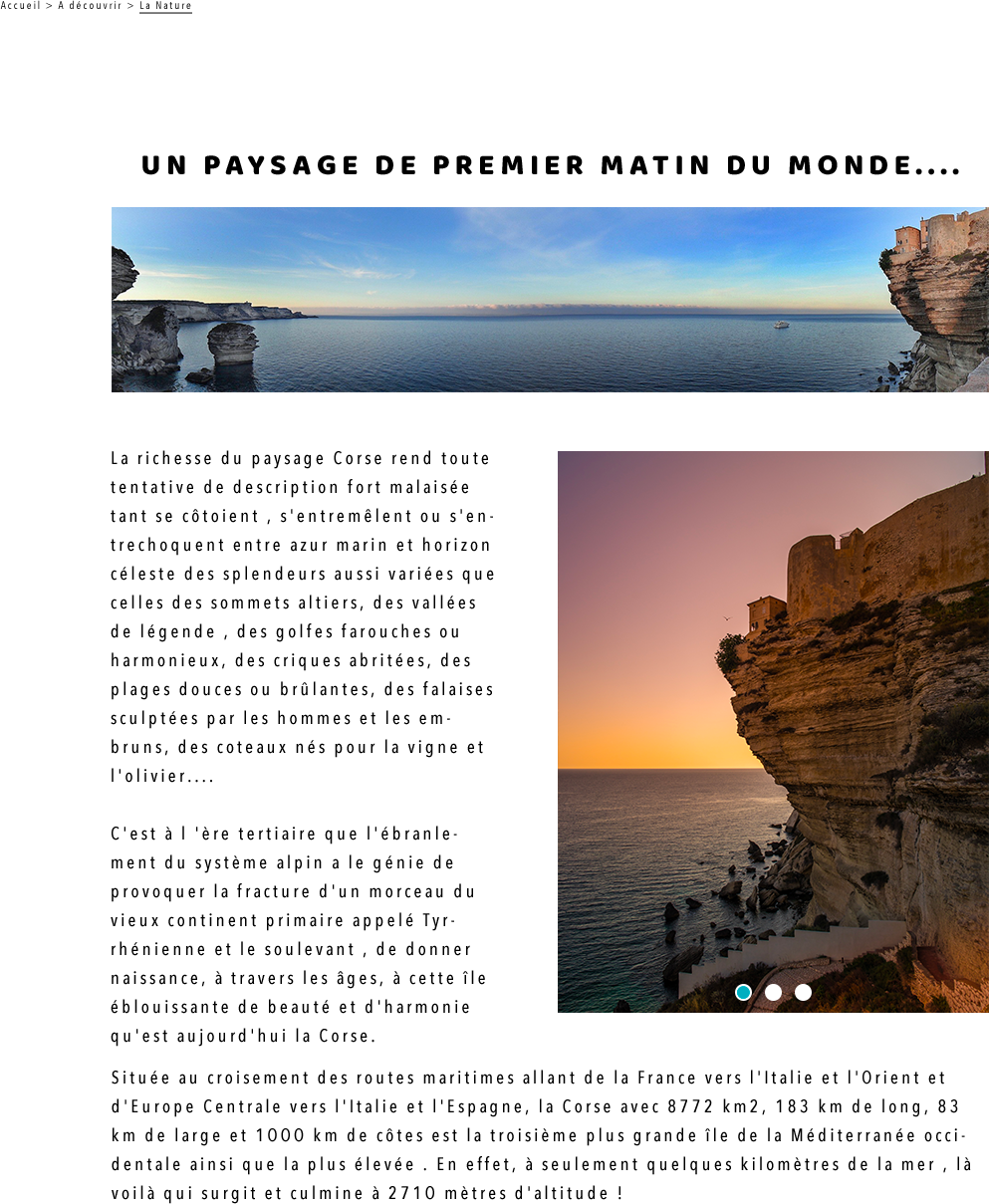Viewport: 989px width, 1204px height.
Task: Switch to the third slideshow dot
Action: (803, 992)
